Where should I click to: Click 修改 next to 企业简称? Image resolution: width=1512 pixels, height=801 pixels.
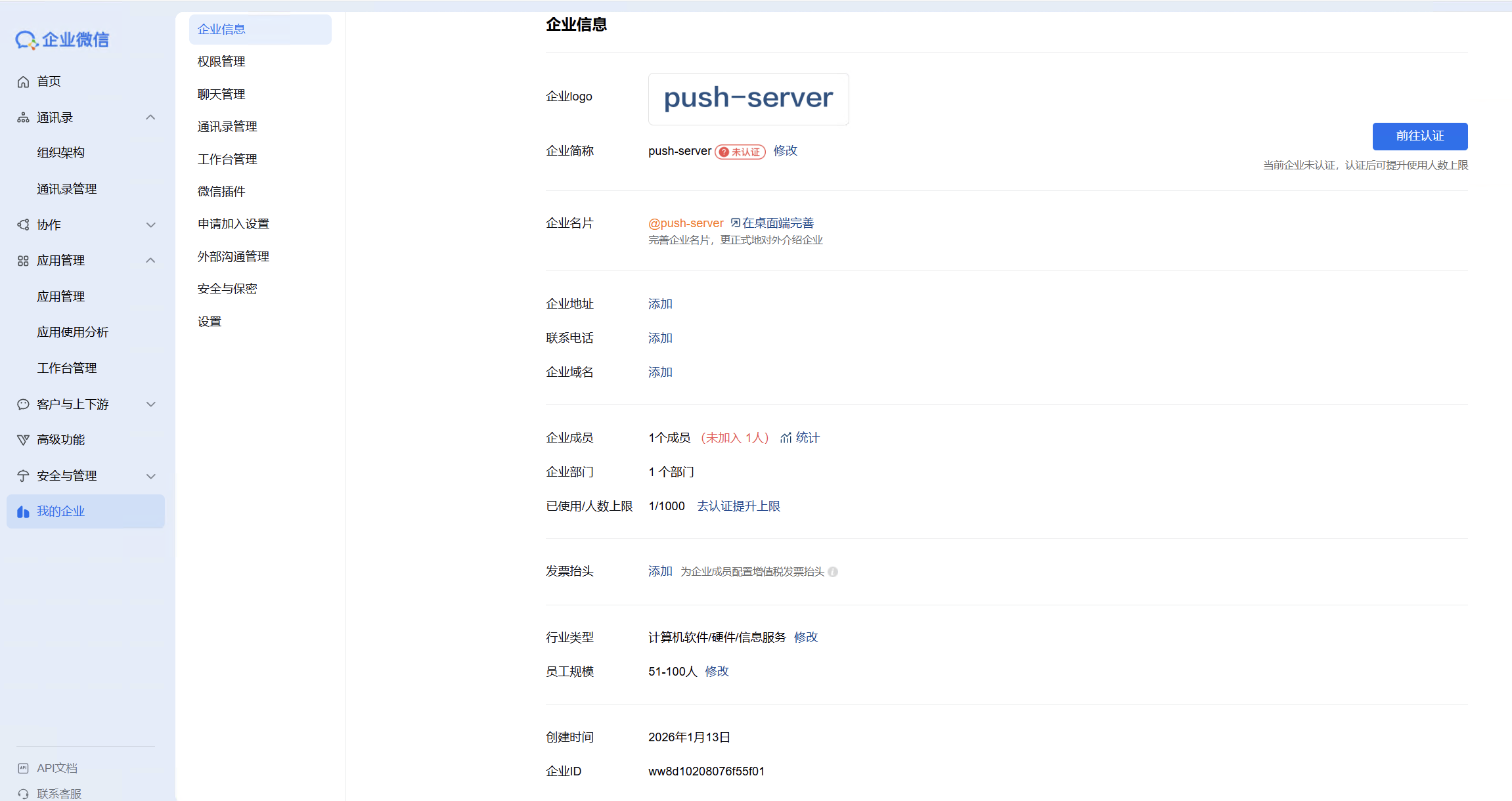click(x=786, y=150)
